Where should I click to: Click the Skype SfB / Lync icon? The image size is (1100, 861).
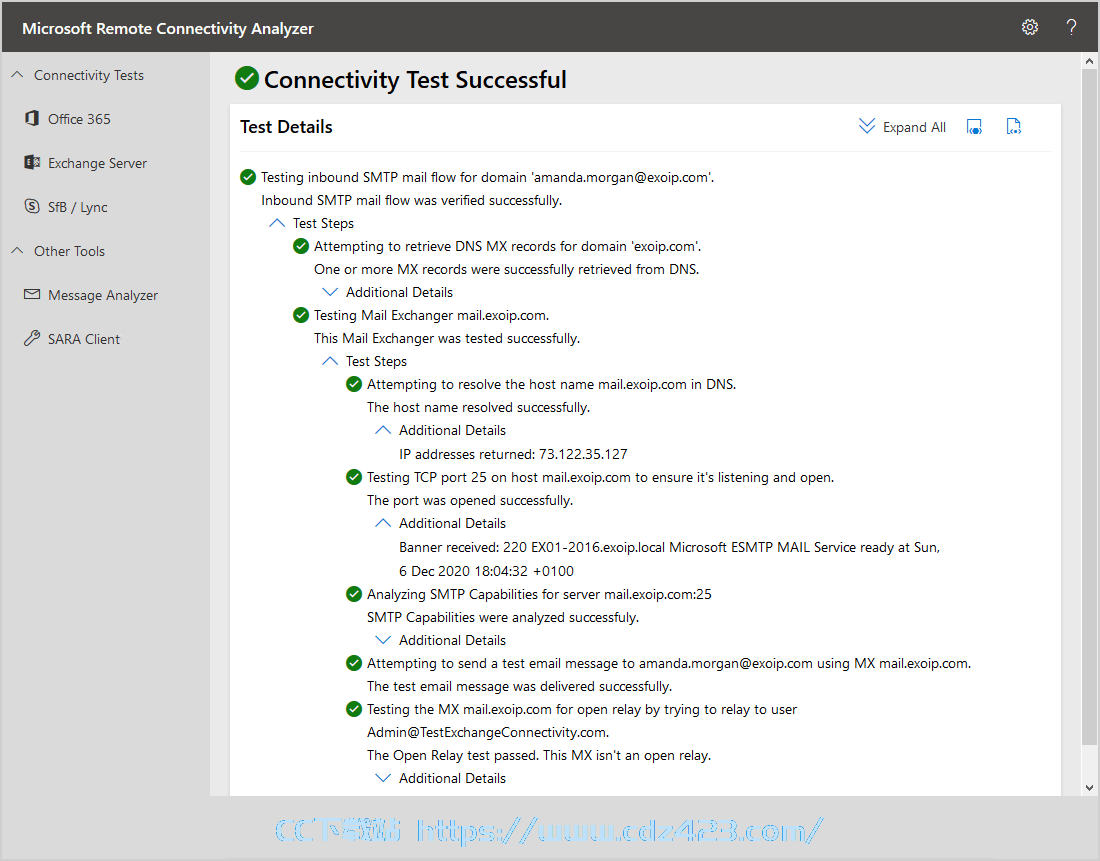(32, 206)
